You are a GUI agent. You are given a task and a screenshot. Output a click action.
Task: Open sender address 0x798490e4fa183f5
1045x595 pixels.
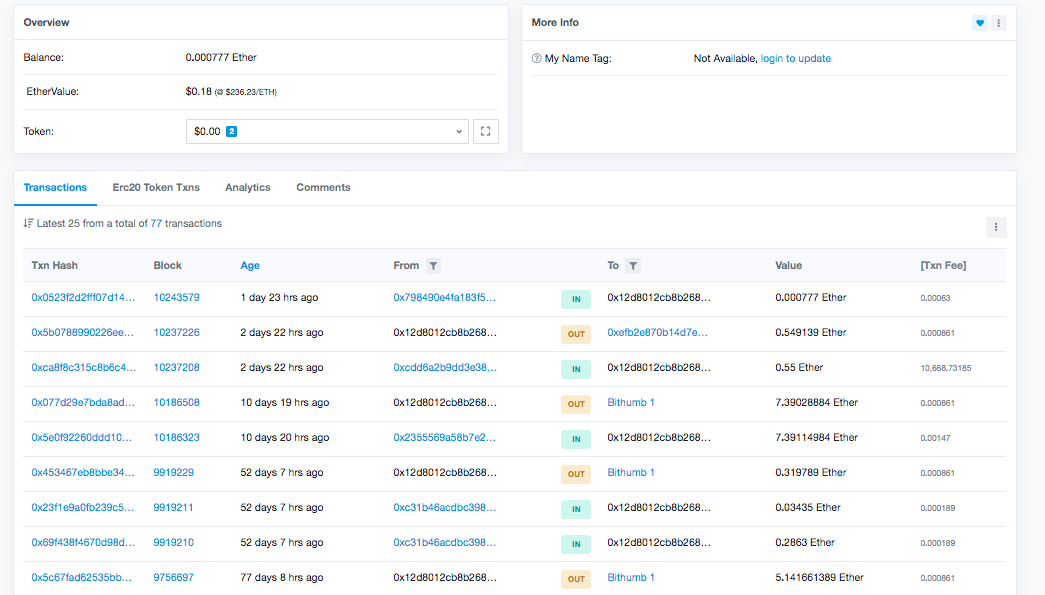click(x=445, y=297)
